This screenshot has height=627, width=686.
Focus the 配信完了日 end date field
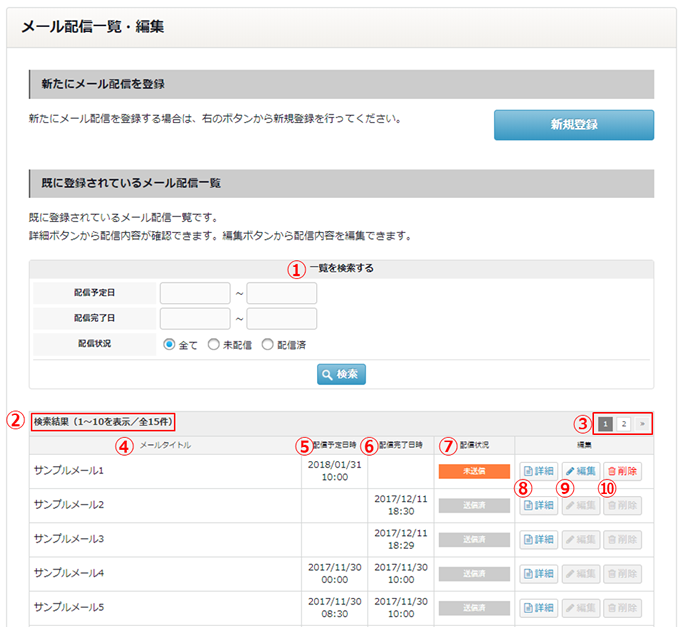pyautogui.click(x=282, y=319)
